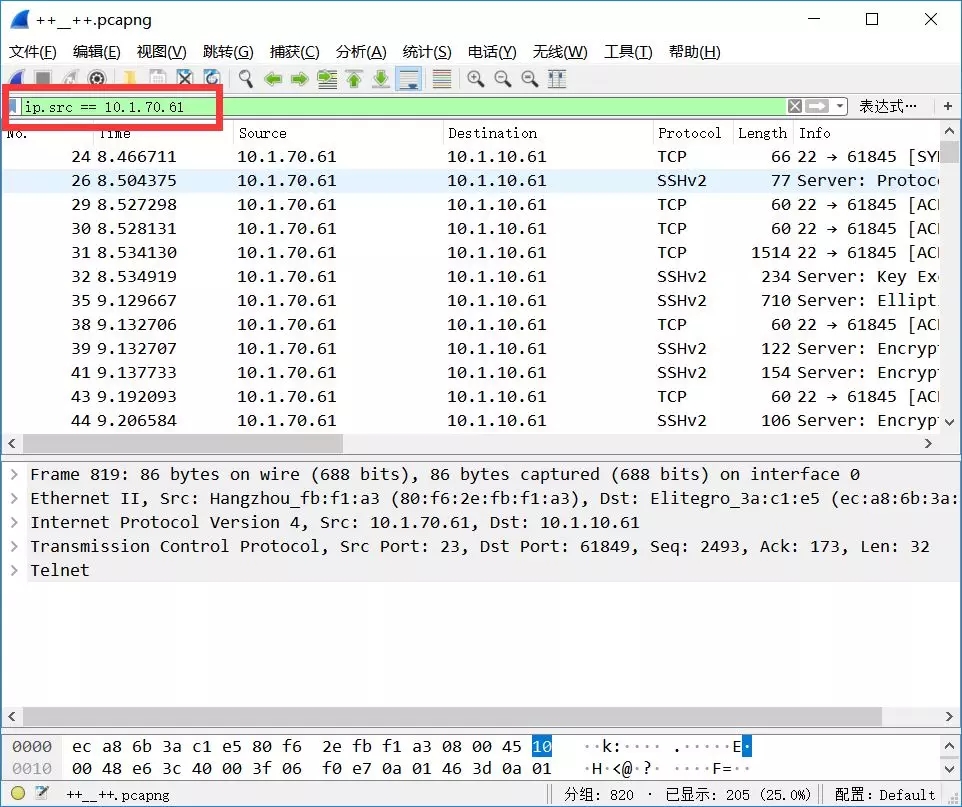
Task: Open display filter history dropdown arrow
Action: (841, 106)
